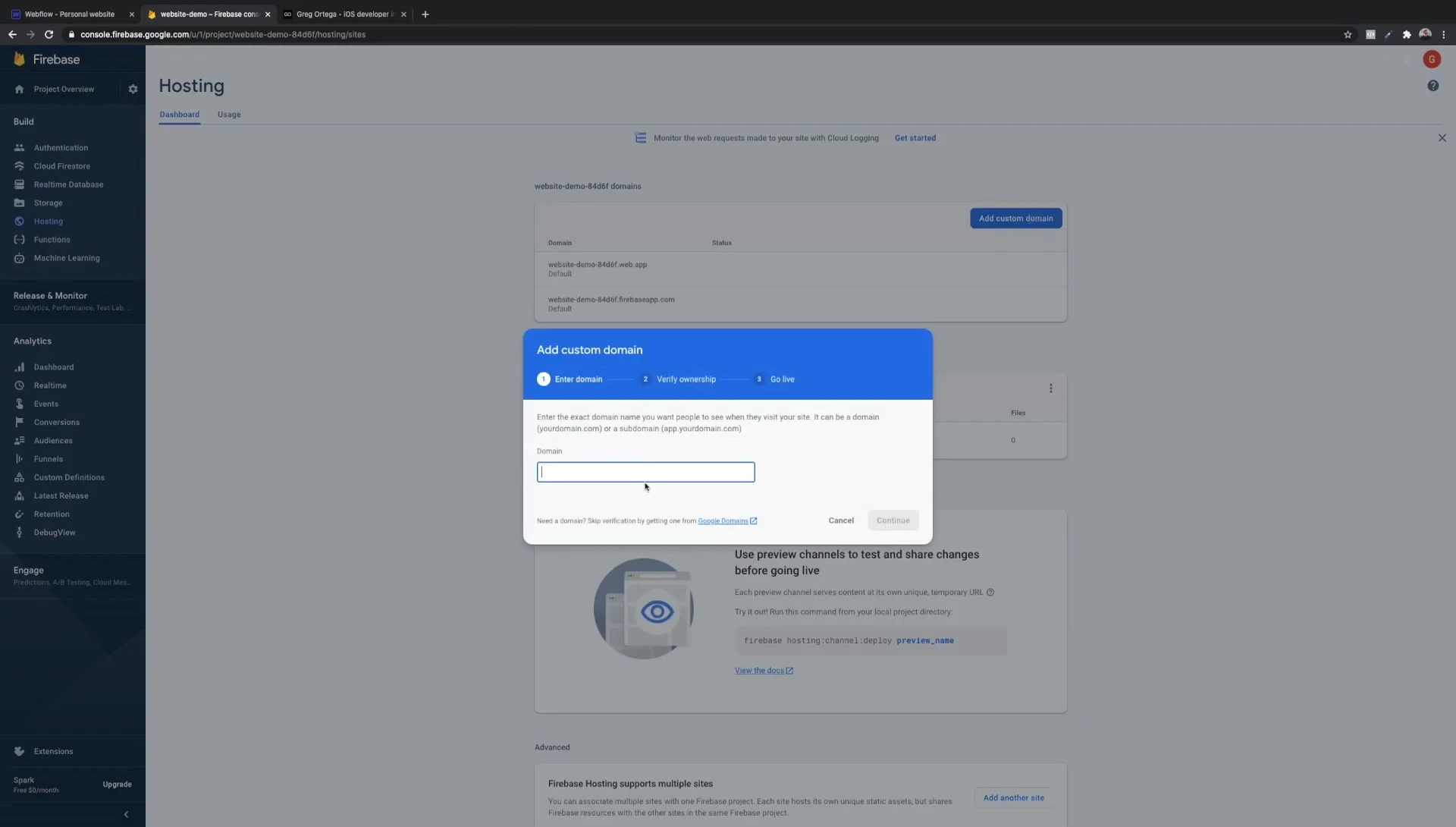This screenshot has width=1456, height=827.
Task: Click preview channels eye illustration
Action: 643,608
